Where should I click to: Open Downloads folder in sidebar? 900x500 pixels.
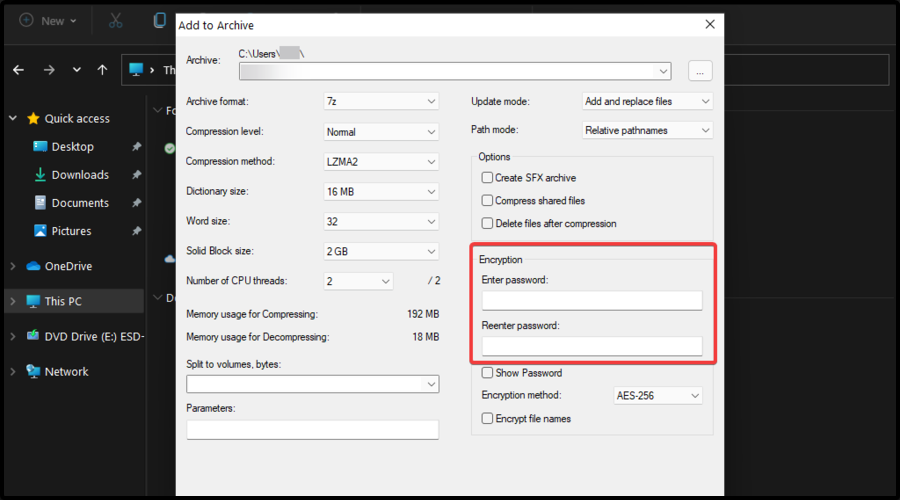(80, 175)
